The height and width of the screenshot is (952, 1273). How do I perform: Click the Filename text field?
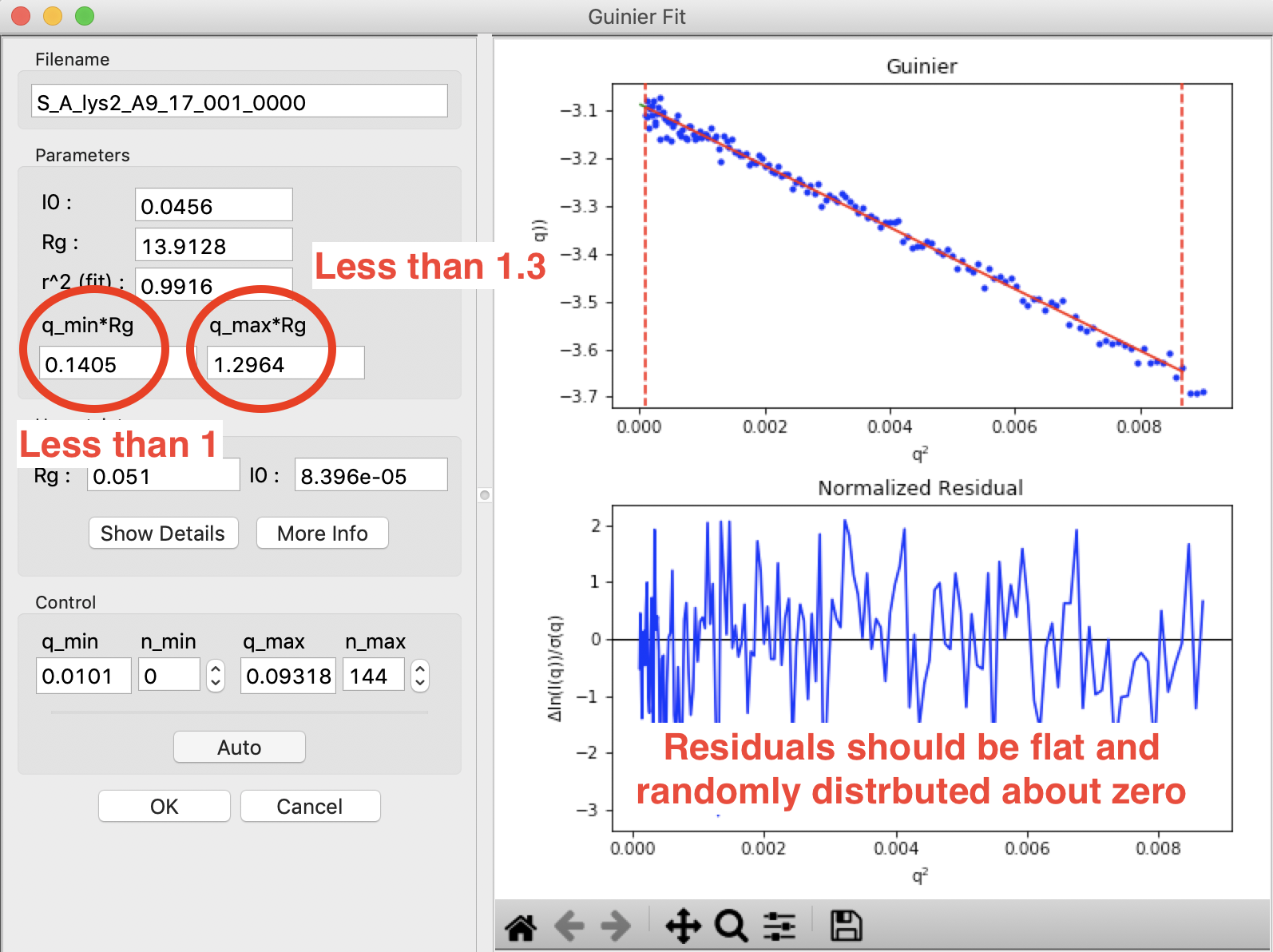(x=240, y=102)
